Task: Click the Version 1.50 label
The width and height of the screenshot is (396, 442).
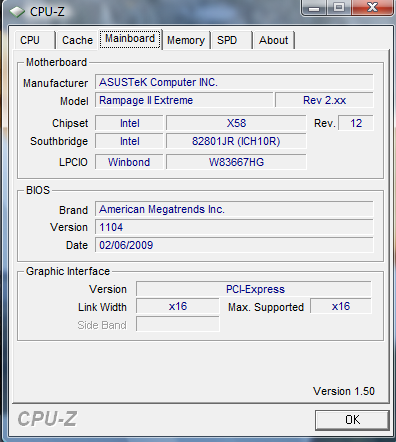Action: (x=344, y=391)
